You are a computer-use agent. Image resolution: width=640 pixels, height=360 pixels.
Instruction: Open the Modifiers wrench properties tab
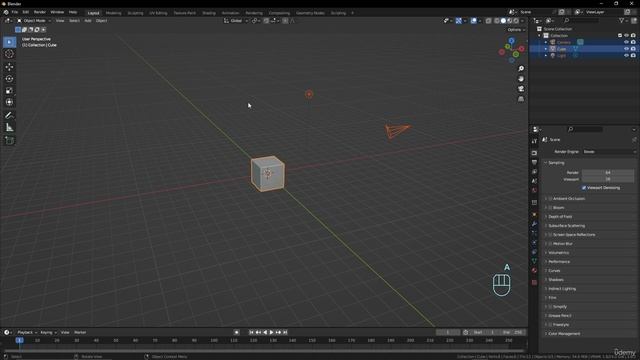click(x=534, y=224)
